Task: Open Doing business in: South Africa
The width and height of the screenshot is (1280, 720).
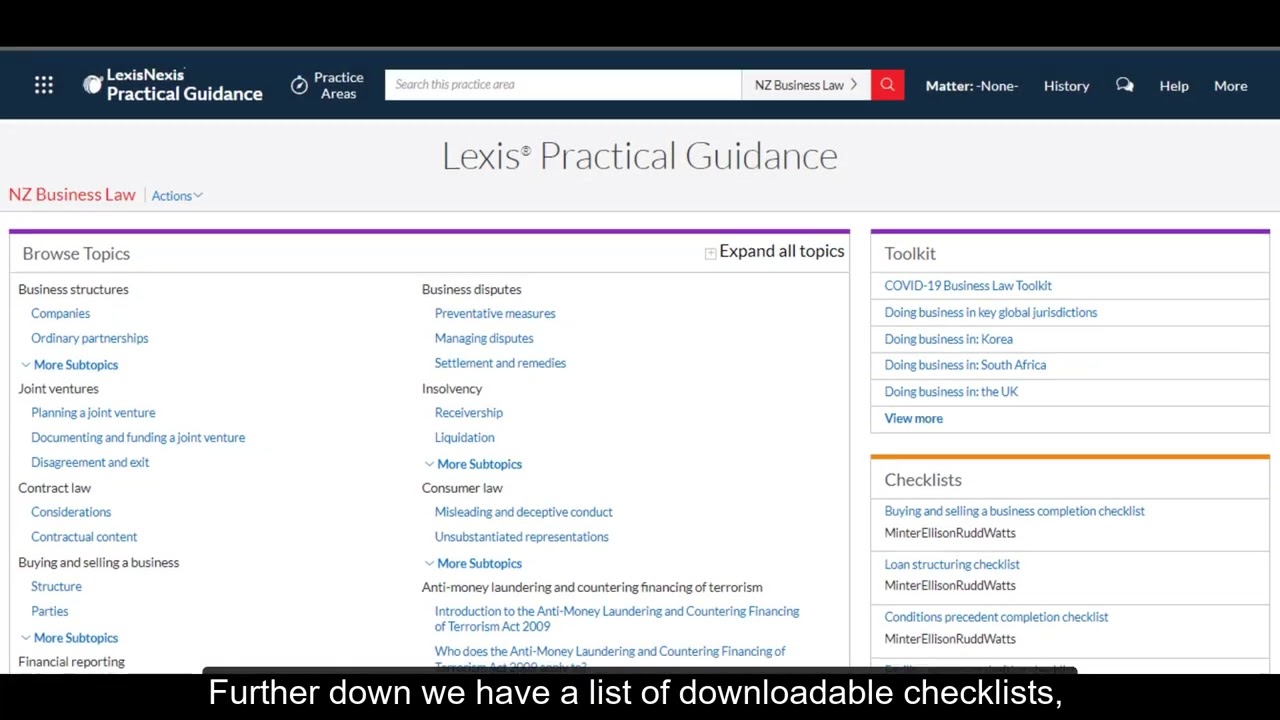Action: [x=965, y=365]
